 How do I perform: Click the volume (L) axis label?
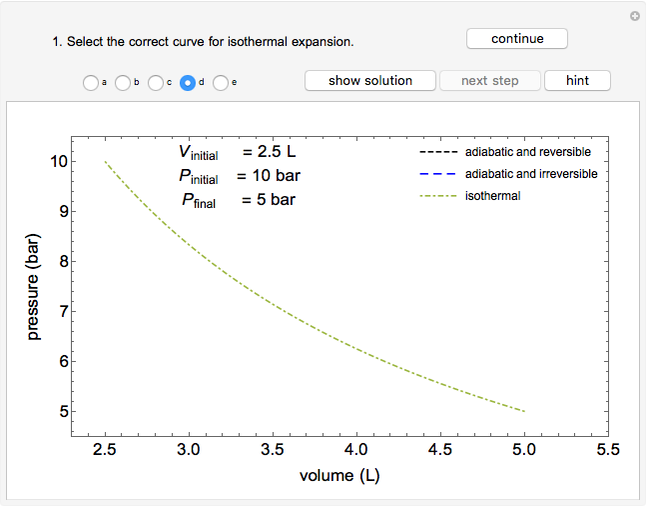click(340, 475)
